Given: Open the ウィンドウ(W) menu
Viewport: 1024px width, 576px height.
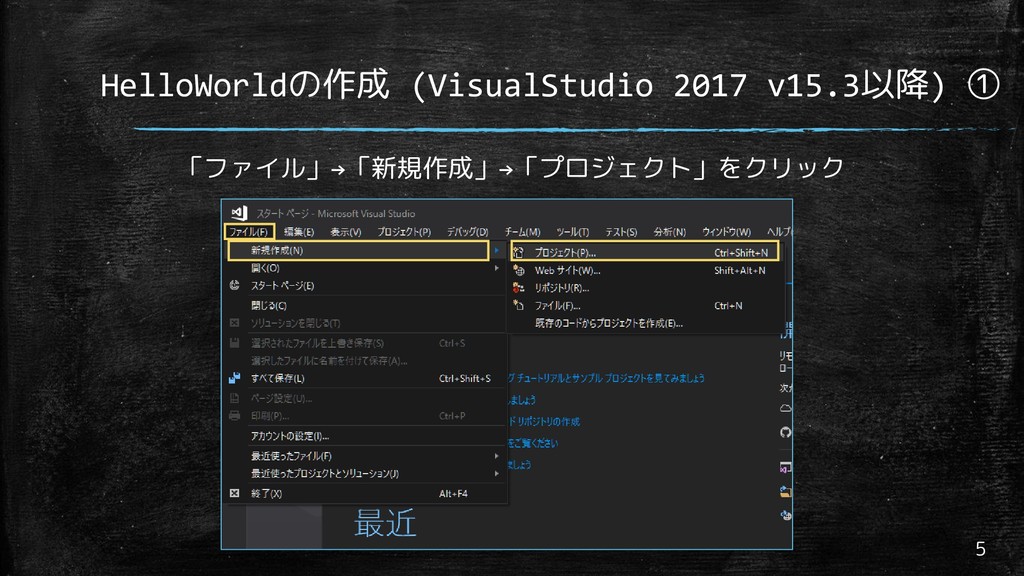Looking at the screenshot, I should coord(726,232).
